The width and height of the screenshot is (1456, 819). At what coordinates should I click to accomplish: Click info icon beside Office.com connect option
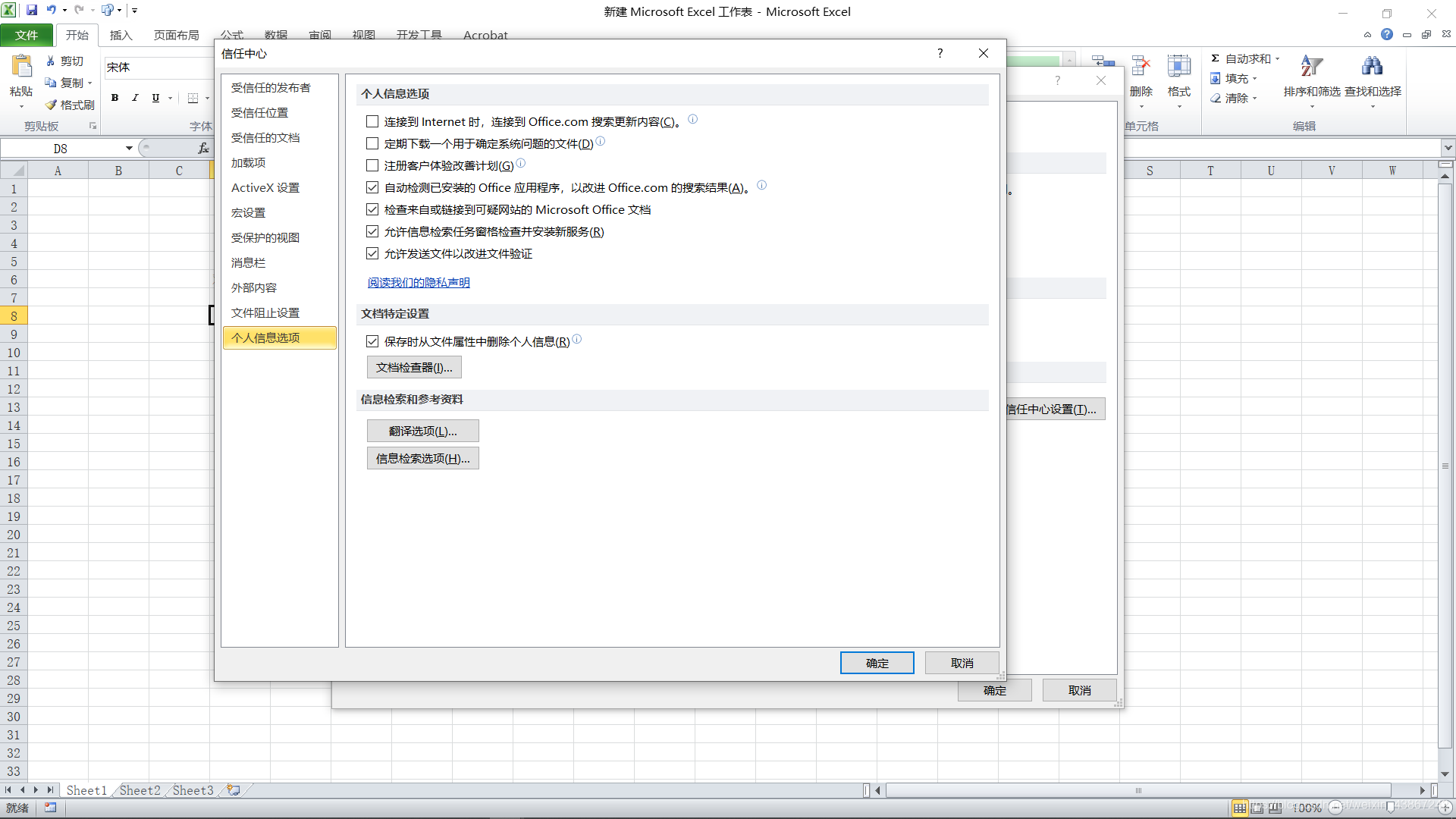point(692,119)
